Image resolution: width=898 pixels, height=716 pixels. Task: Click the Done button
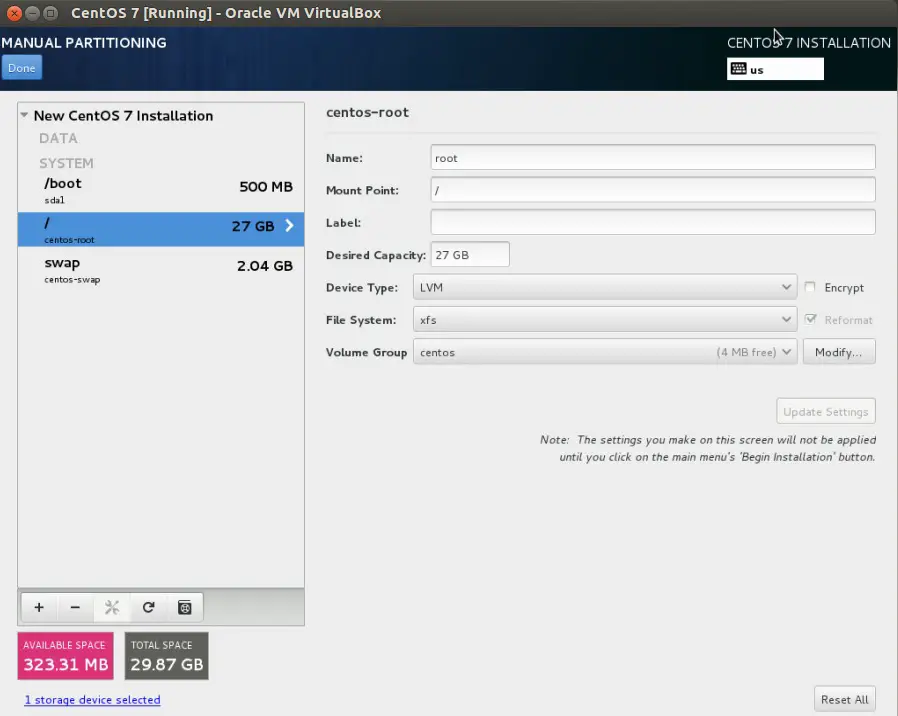(x=22, y=68)
